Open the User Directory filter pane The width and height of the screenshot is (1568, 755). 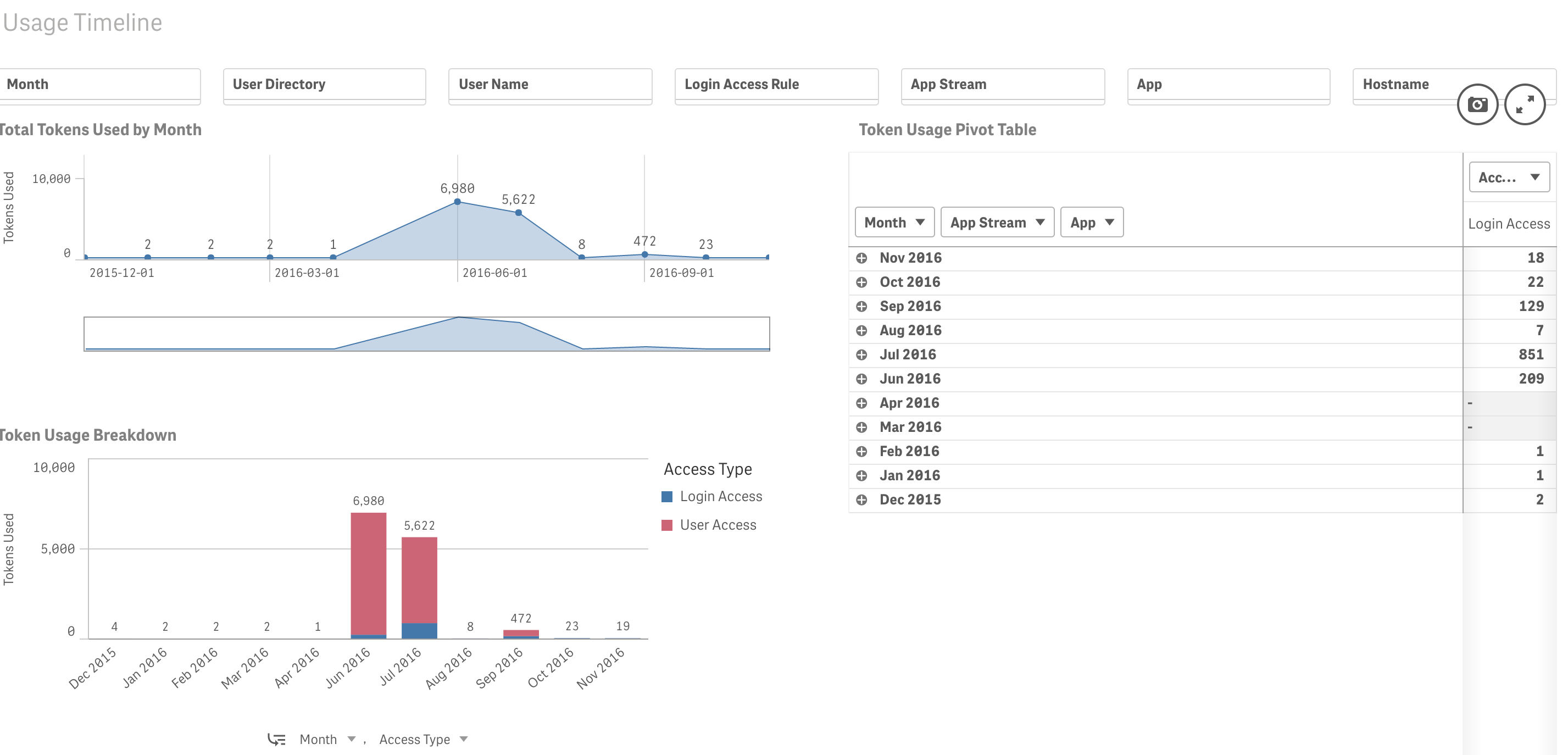325,85
